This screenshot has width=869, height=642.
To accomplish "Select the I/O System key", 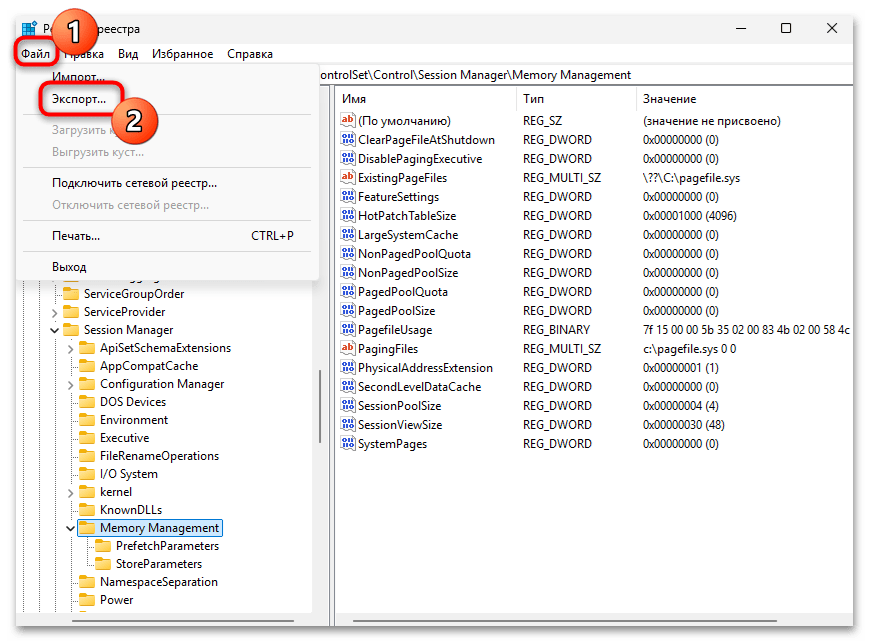I will [x=129, y=473].
